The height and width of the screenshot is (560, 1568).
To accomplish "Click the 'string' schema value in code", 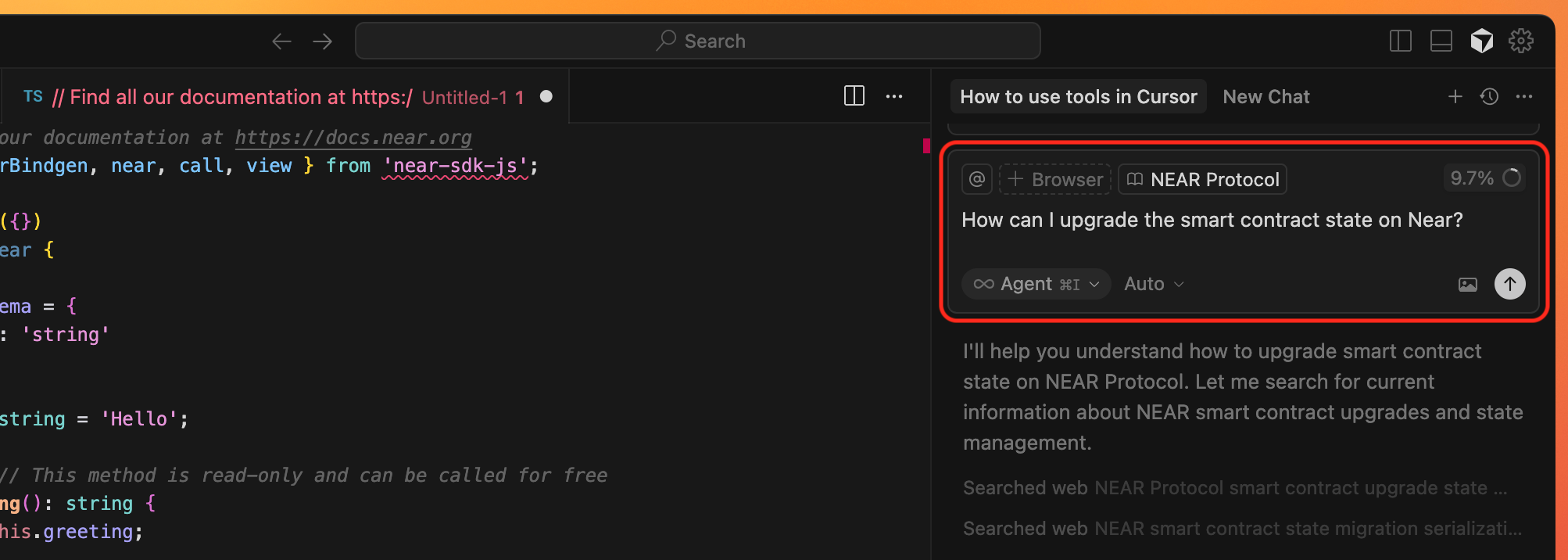I will 66,335.
